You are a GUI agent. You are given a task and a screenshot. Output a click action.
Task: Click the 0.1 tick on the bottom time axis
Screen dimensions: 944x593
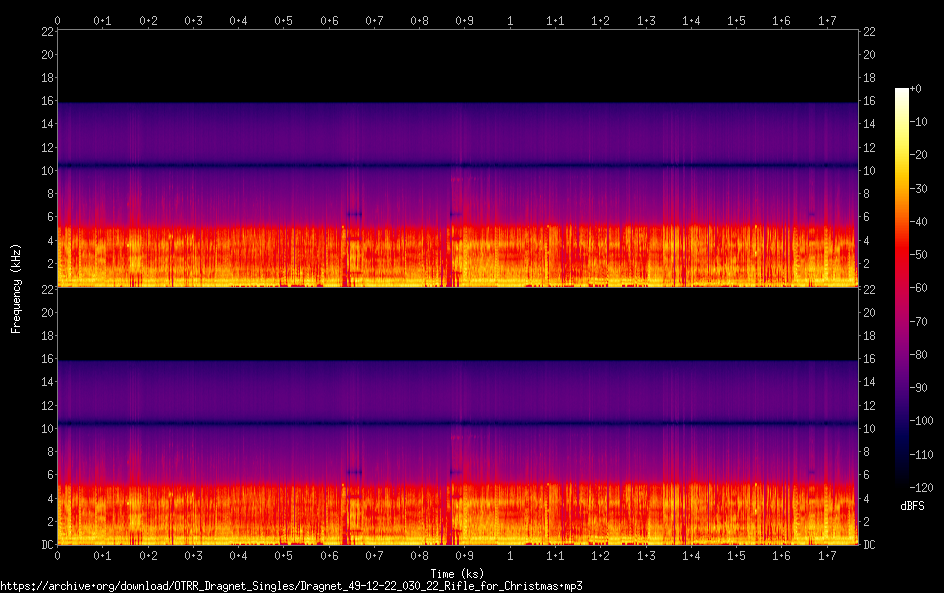[103, 556]
